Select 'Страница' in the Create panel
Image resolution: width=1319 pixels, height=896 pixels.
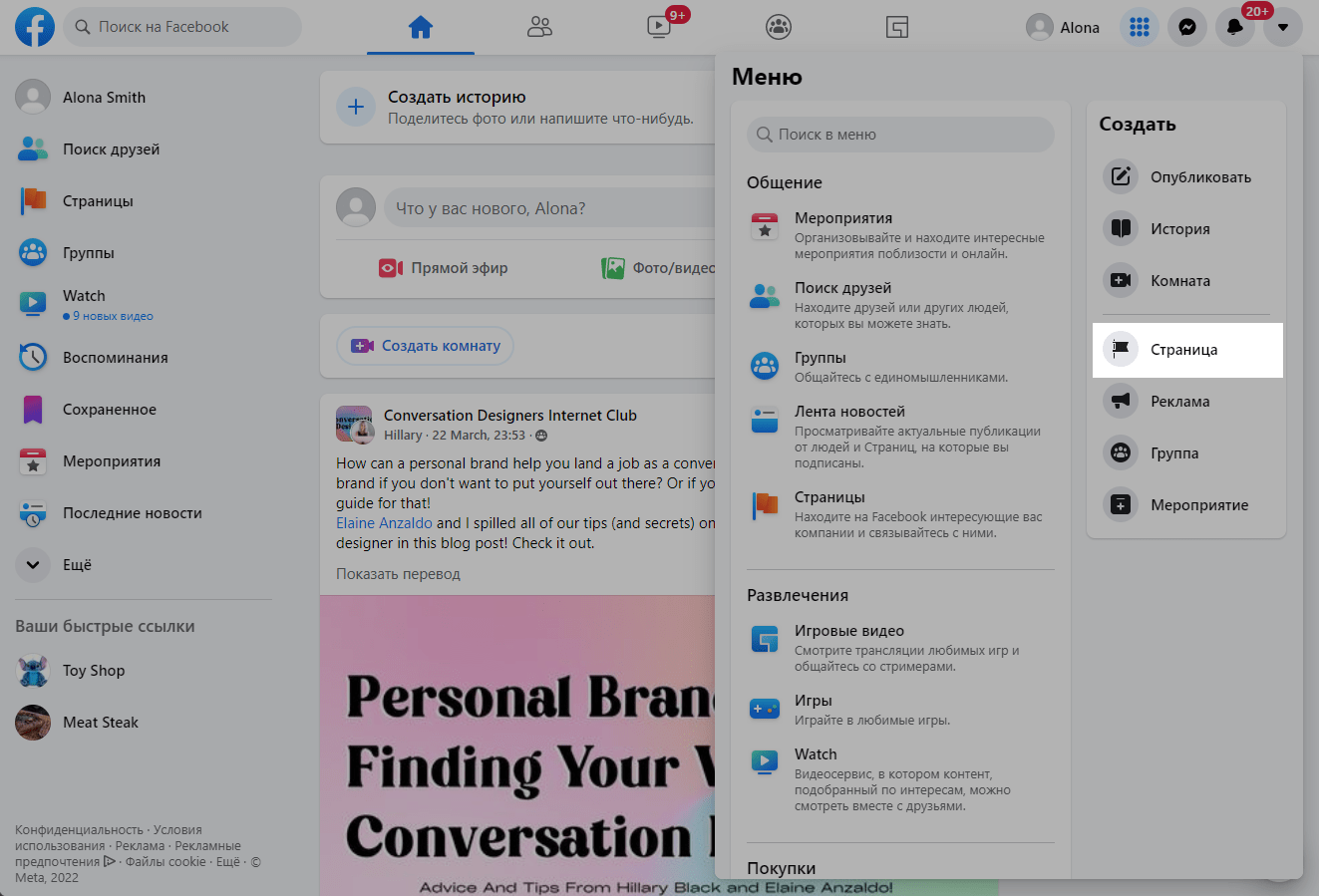[1186, 350]
